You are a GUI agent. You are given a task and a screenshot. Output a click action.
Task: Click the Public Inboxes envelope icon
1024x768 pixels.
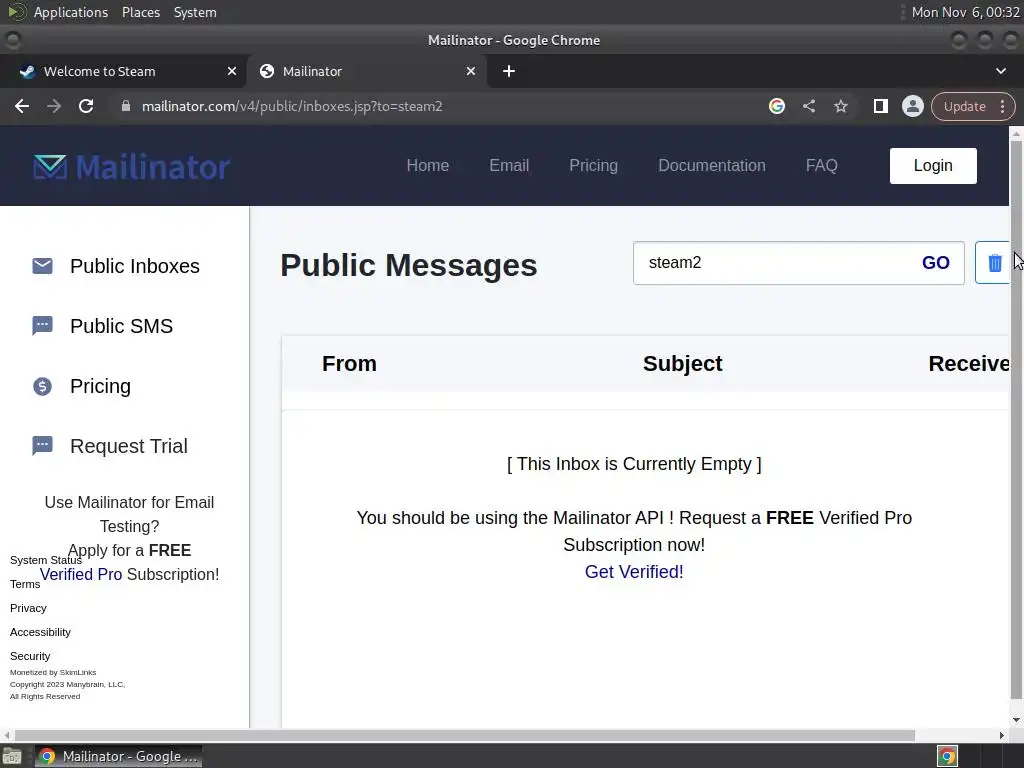pos(42,266)
